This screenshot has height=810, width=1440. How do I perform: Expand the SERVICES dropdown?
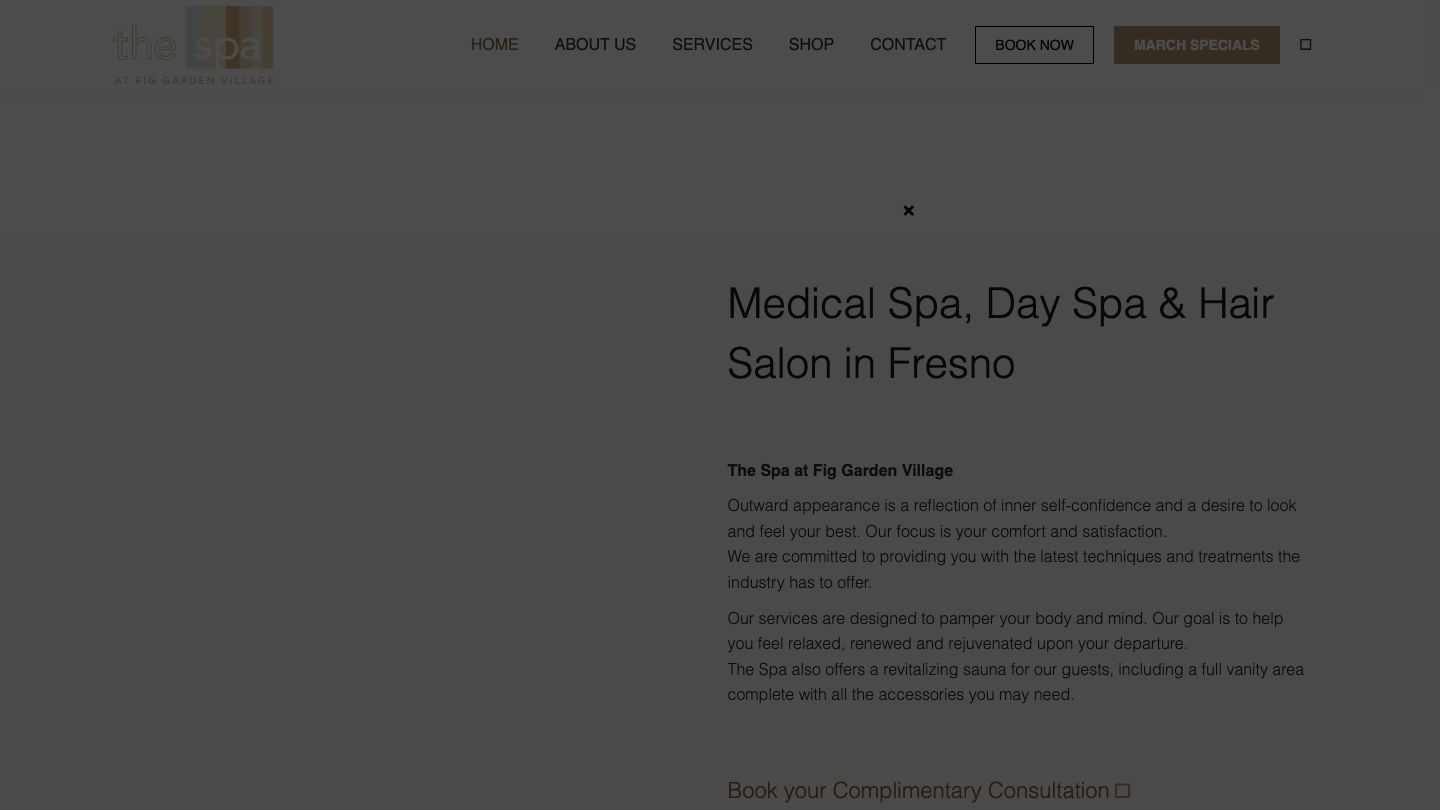pos(712,44)
